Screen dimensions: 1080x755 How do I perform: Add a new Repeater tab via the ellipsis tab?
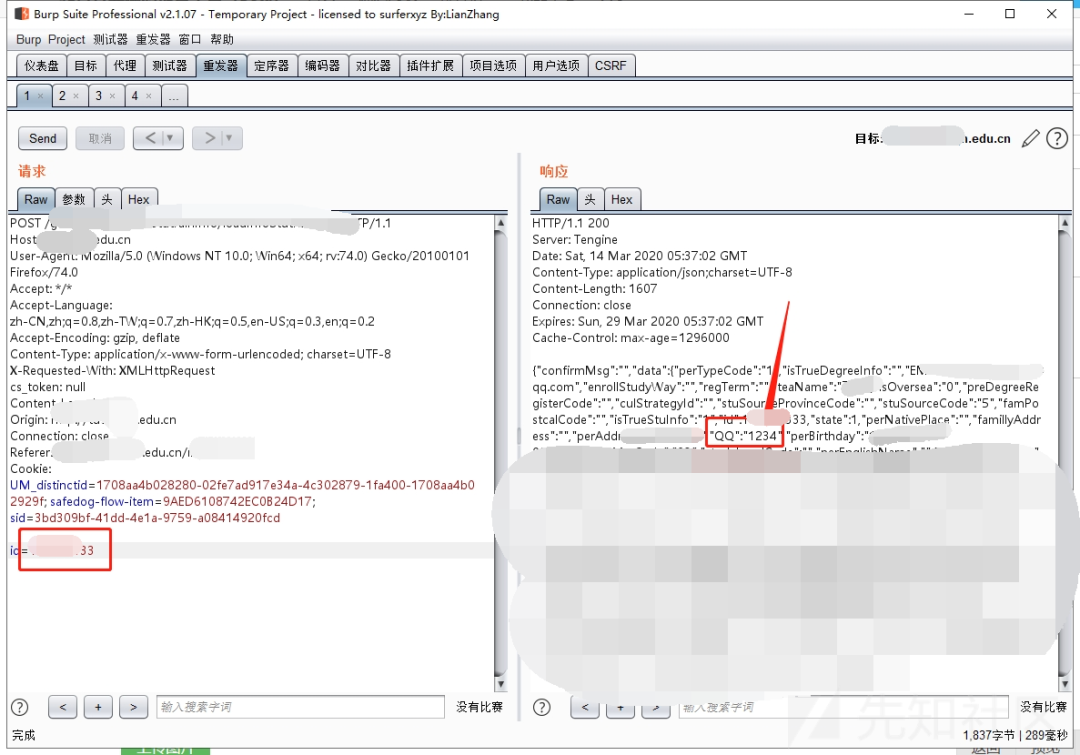coord(174,96)
